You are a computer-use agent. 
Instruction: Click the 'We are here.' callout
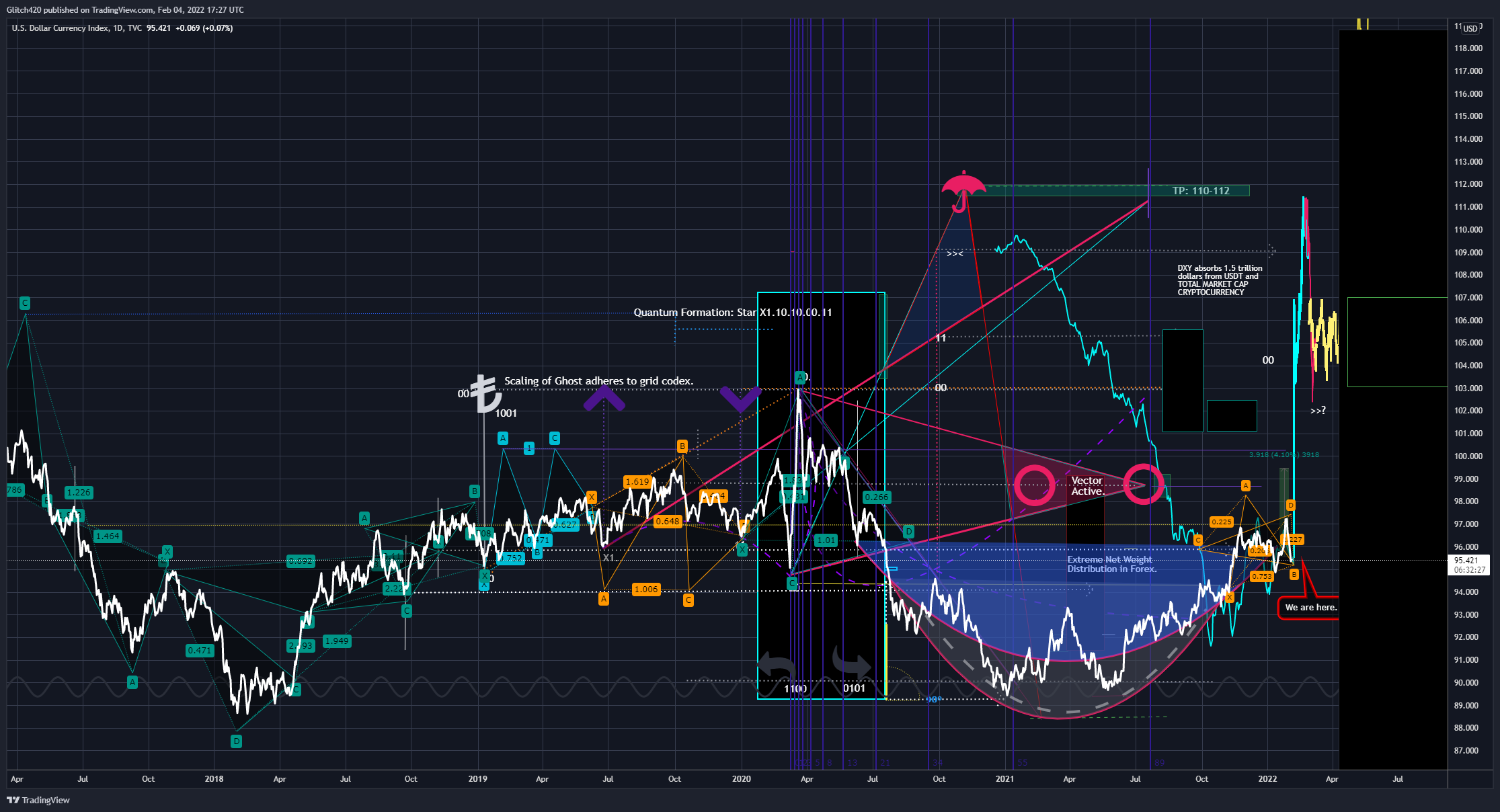tap(1310, 608)
